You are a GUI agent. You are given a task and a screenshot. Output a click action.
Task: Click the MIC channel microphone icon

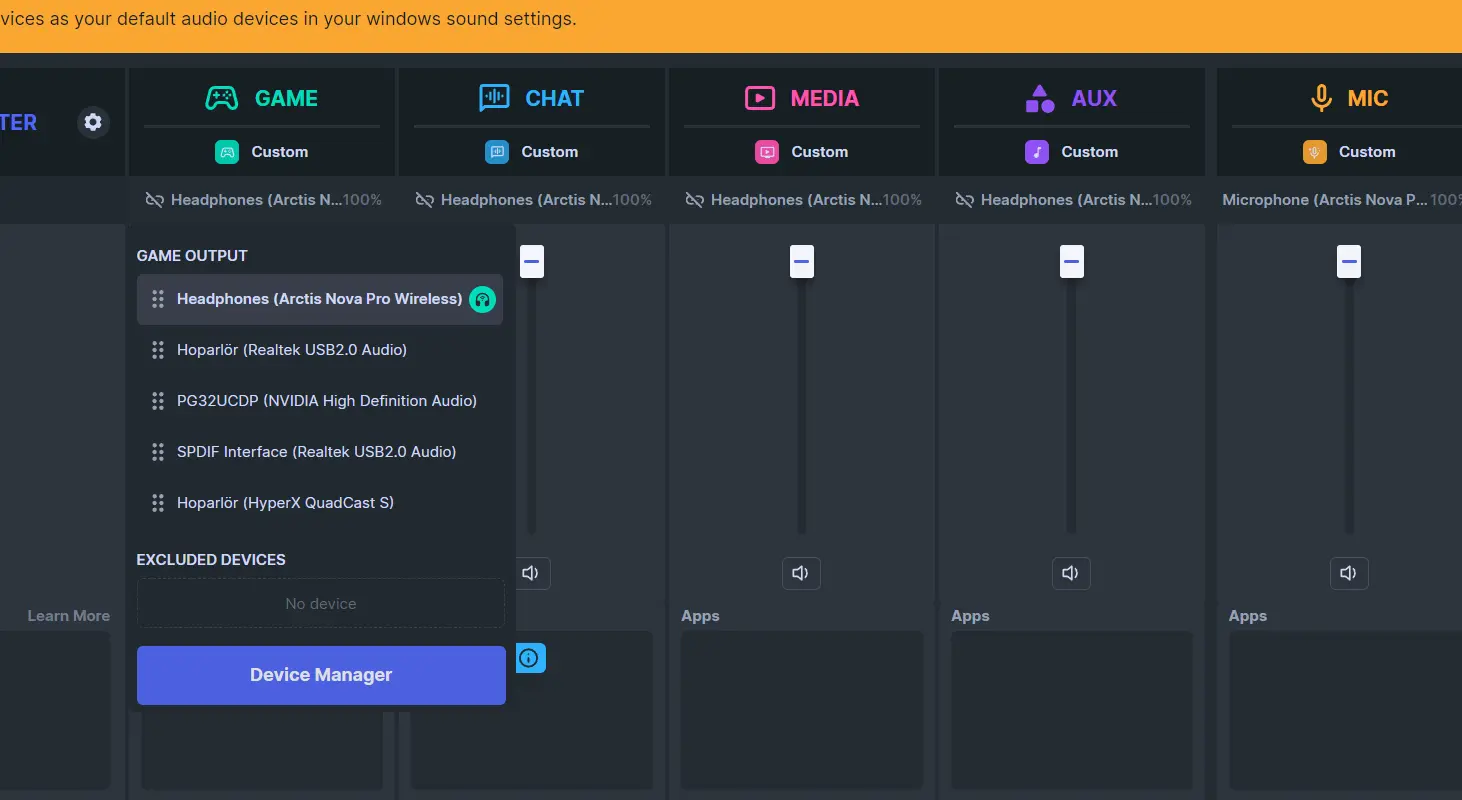pos(1321,98)
